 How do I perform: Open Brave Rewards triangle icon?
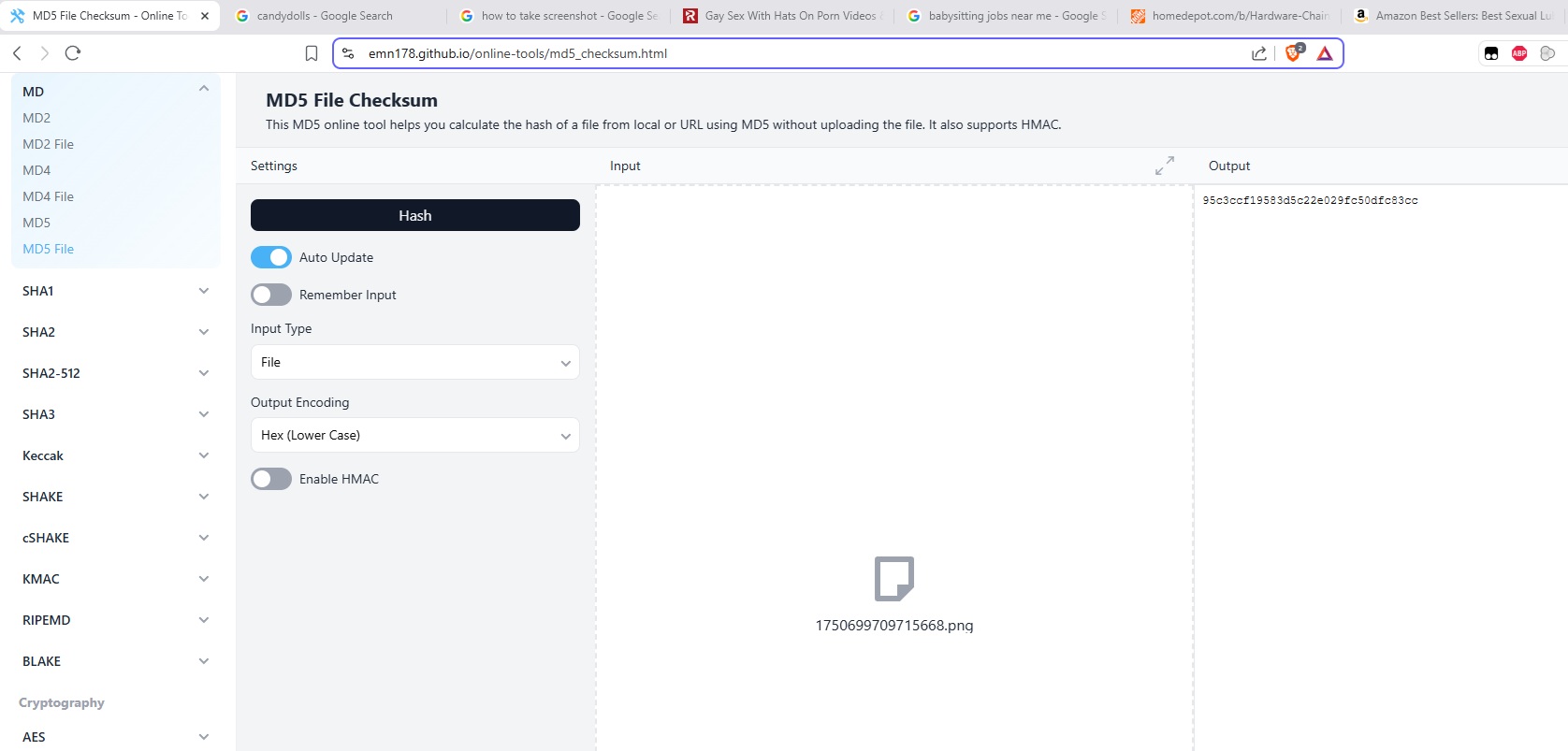point(1325,53)
